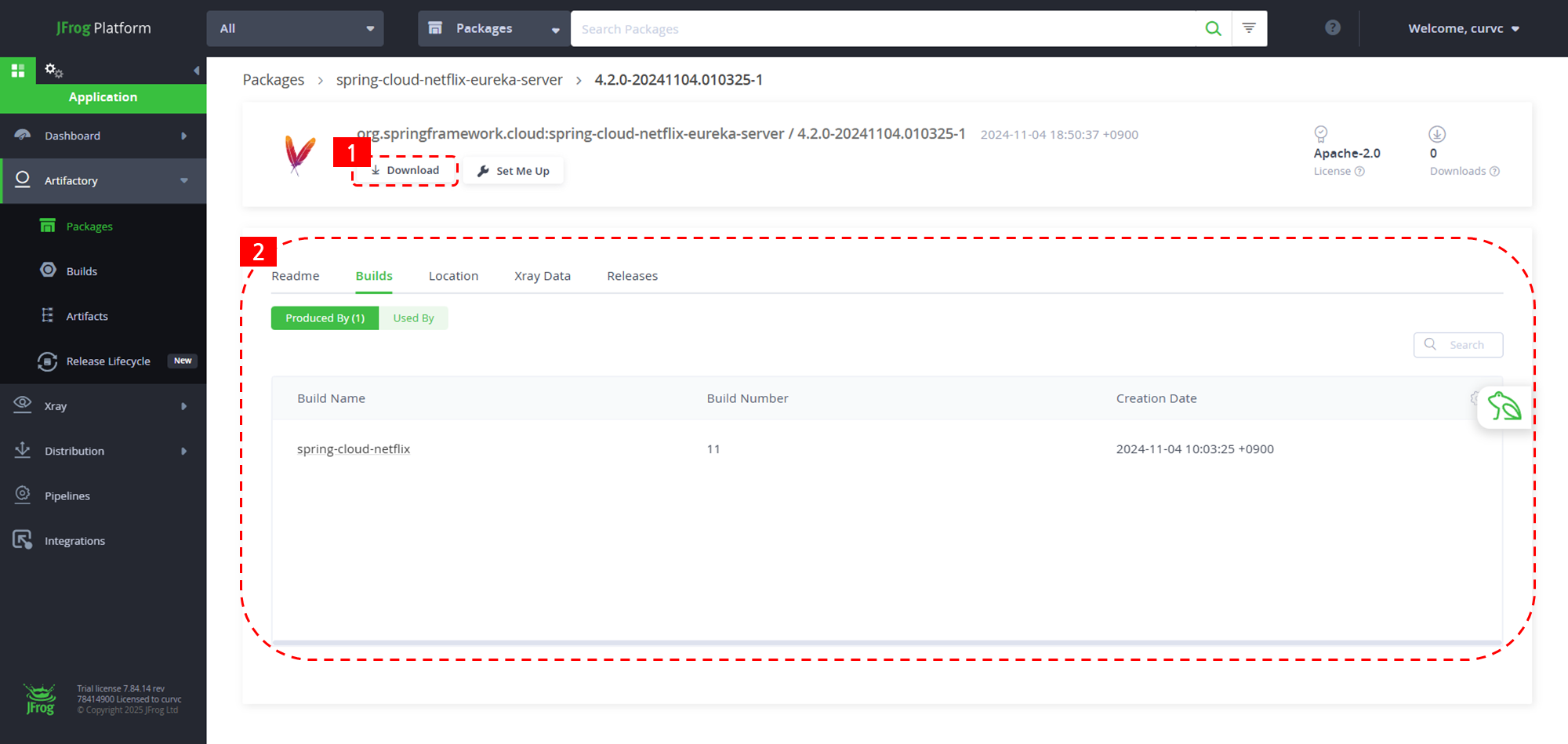Click the Release Lifecycle cycle icon
Image resolution: width=1568 pixels, height=744 pixels.
(x=48, y=361)
